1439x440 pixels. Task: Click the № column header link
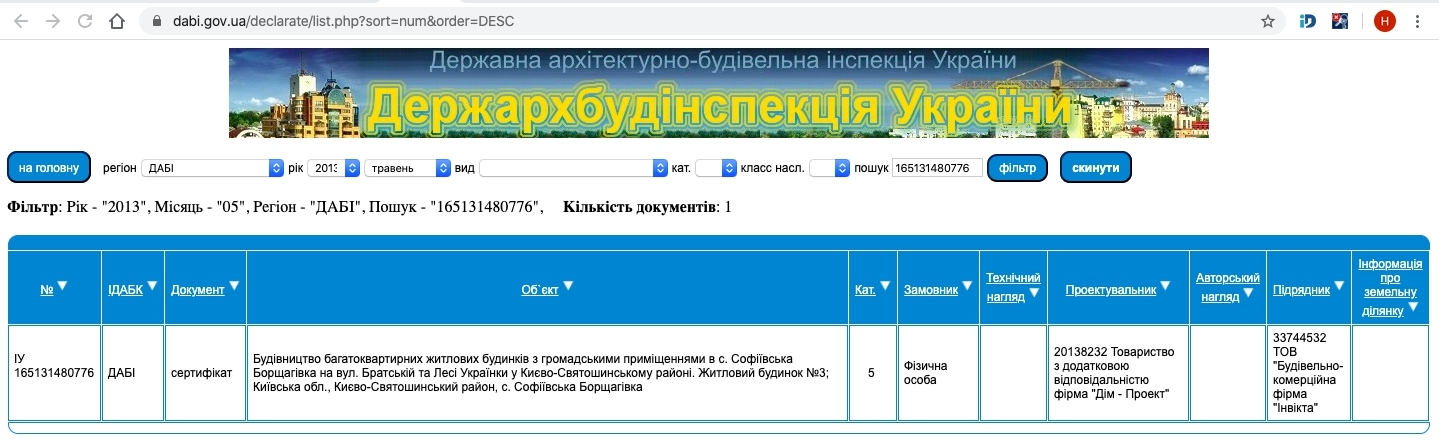pos(47,290)
